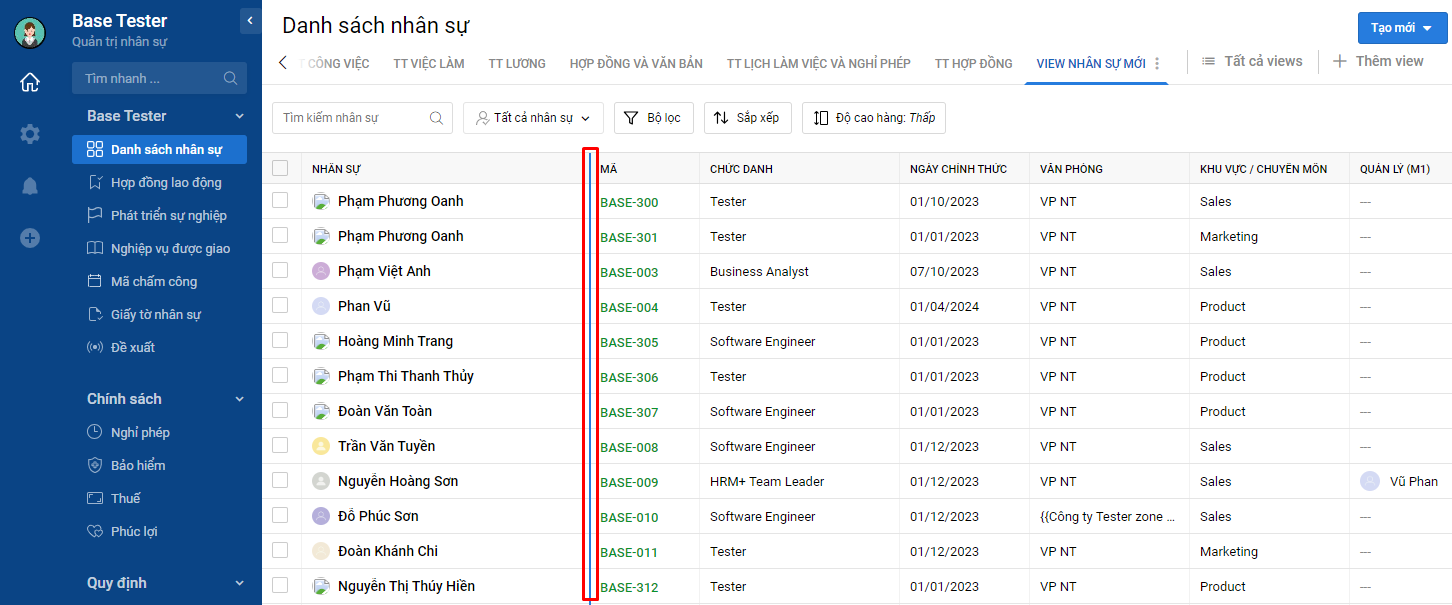
Task: Collapse the sidebar with the arrow button
Action: [250, 20]
